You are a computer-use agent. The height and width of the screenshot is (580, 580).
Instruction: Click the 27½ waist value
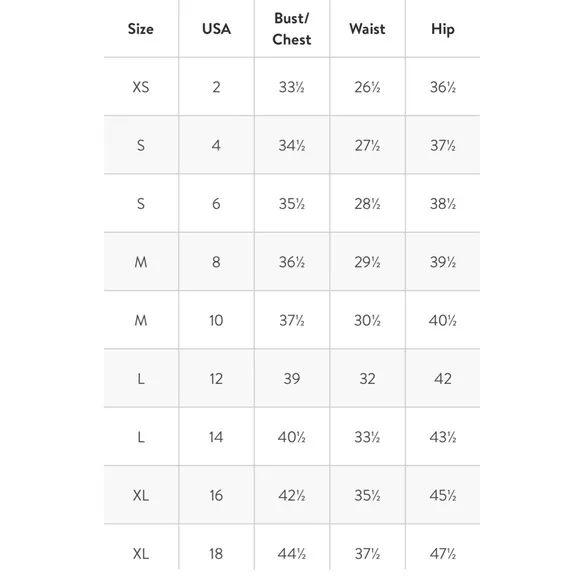[x=367, y=146]
